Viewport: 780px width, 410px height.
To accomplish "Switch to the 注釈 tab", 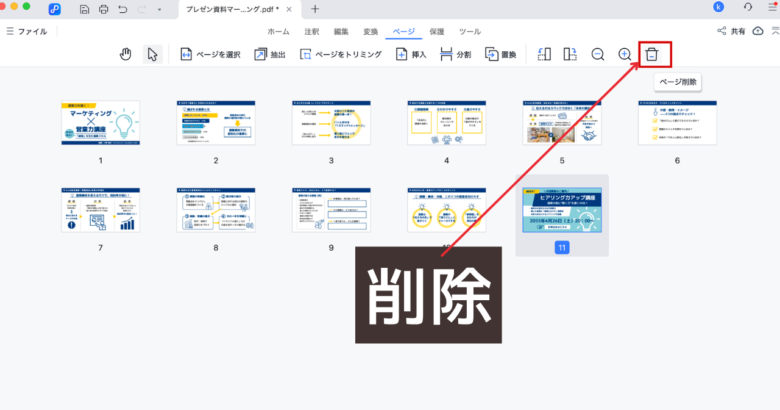I will click(x=313, y=32).
